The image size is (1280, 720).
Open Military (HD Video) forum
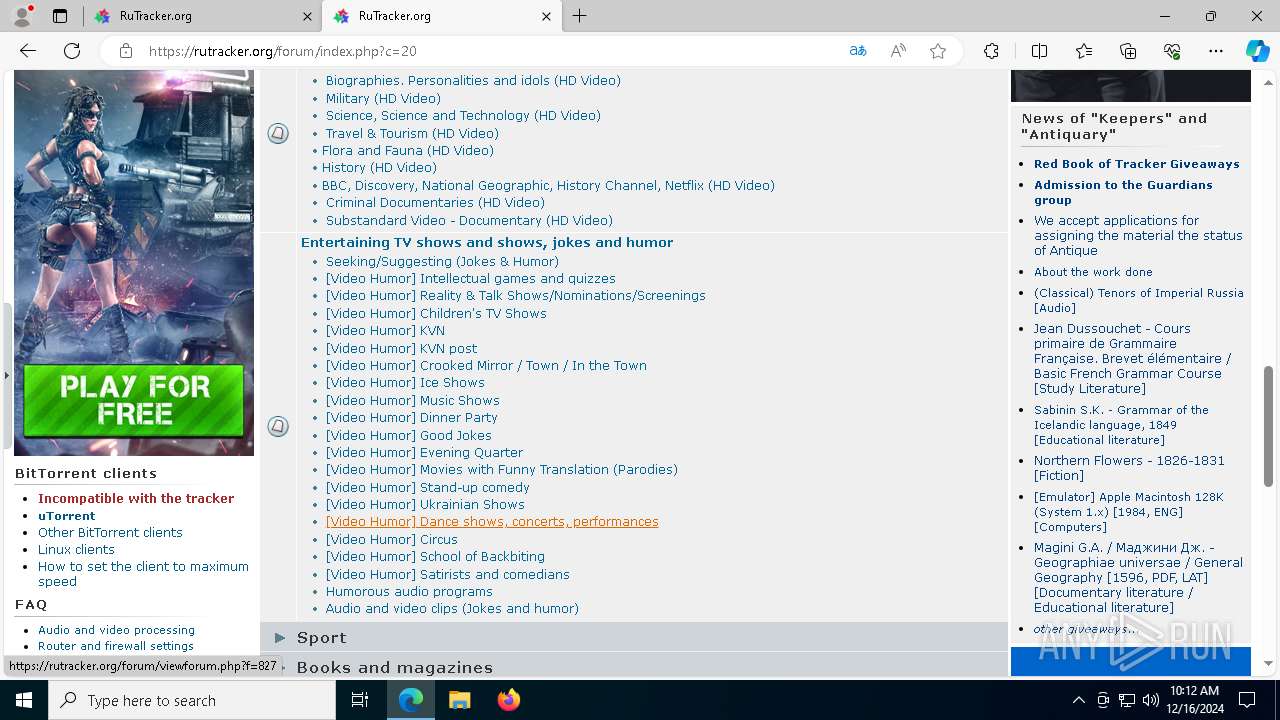383,98
